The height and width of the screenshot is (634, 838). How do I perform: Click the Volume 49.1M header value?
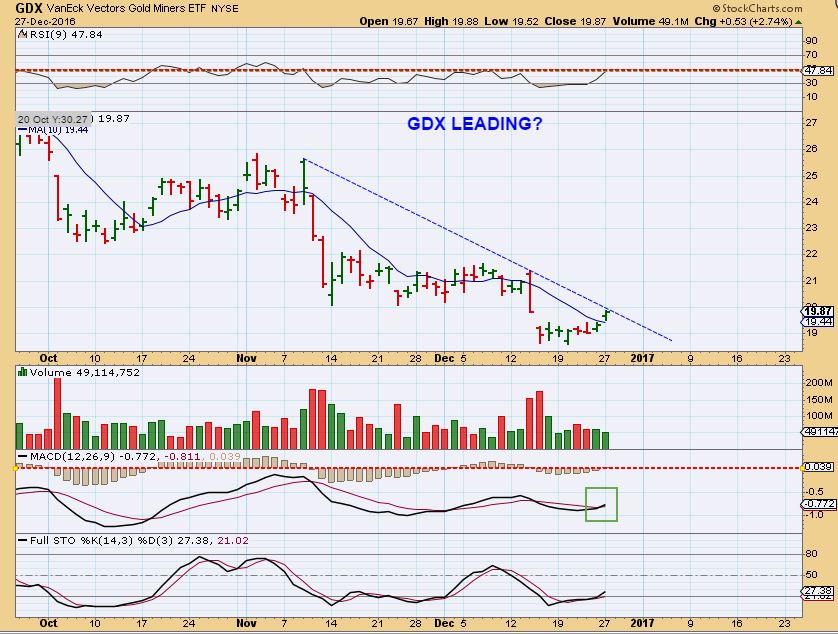(x=650, y=21)
